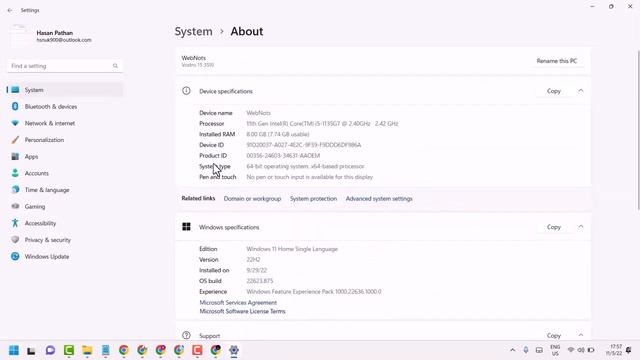Viewport: 640px width, 360px height.
Task: Click the Windows Update sync icon
Action: [x=15, y=256]
